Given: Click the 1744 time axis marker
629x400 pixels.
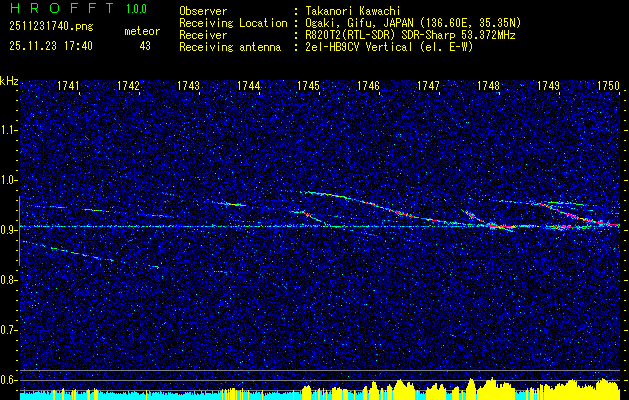Looking at the screenshot, I should point(248,86).
